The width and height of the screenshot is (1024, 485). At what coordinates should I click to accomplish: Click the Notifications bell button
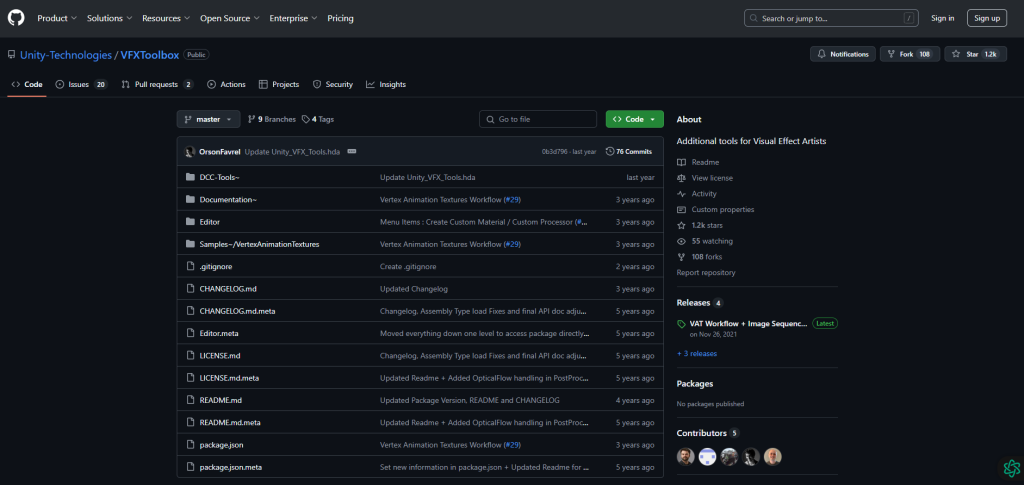tap(842, 54)
